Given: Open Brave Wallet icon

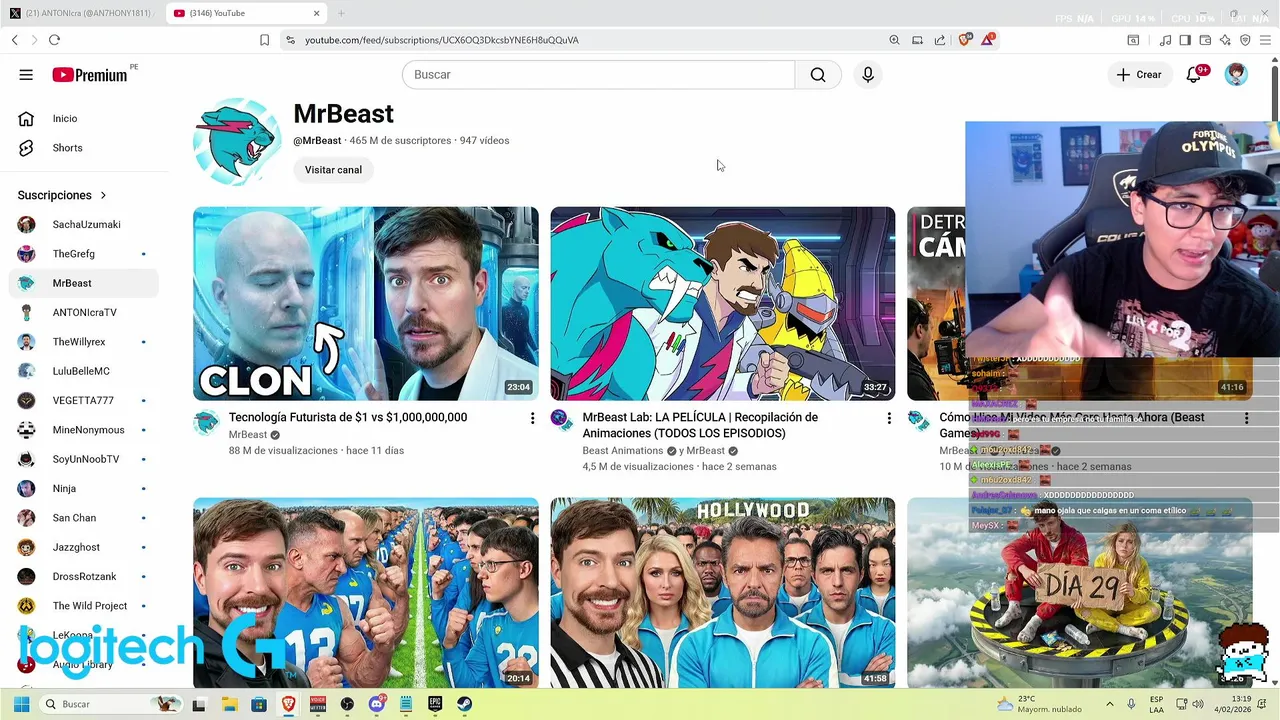Looking at the screenshot, I should [1205, 40].
